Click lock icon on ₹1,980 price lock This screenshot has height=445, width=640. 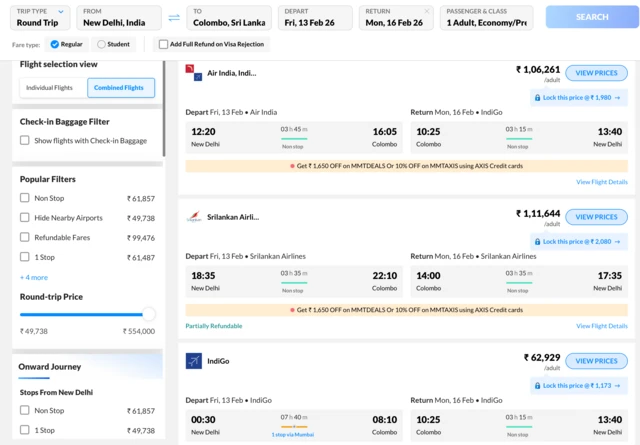(538, 98)
